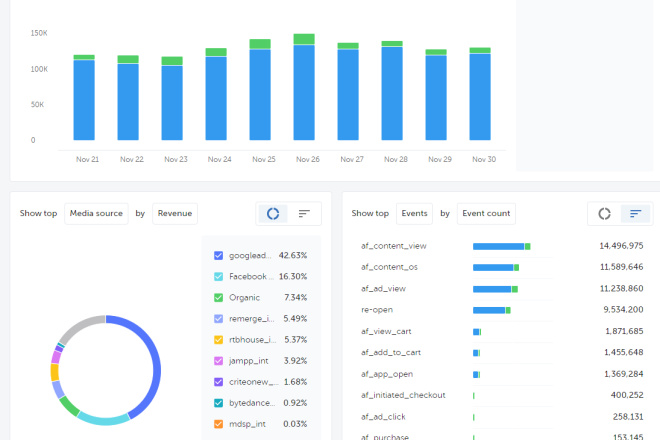Open the Revenue metric dropdown

coord(175,213)
